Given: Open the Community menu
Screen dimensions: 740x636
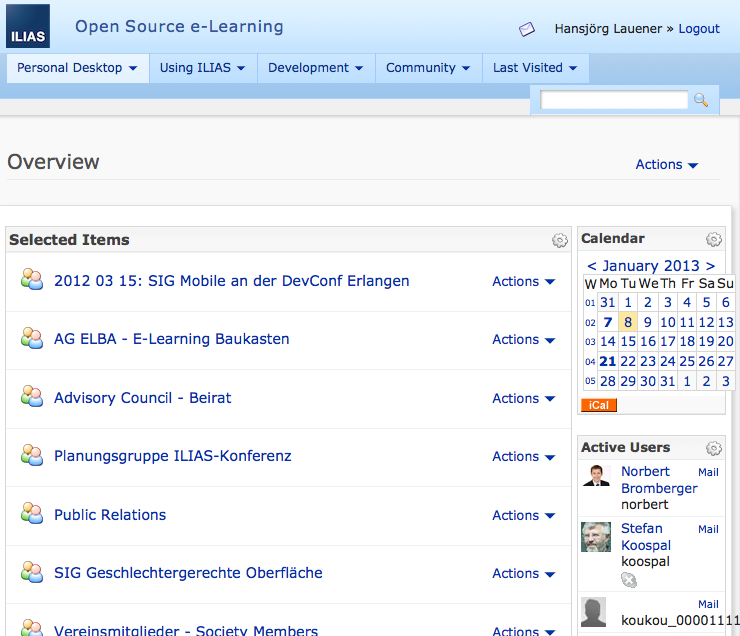Looking at the screenshot, I should 427,68.
